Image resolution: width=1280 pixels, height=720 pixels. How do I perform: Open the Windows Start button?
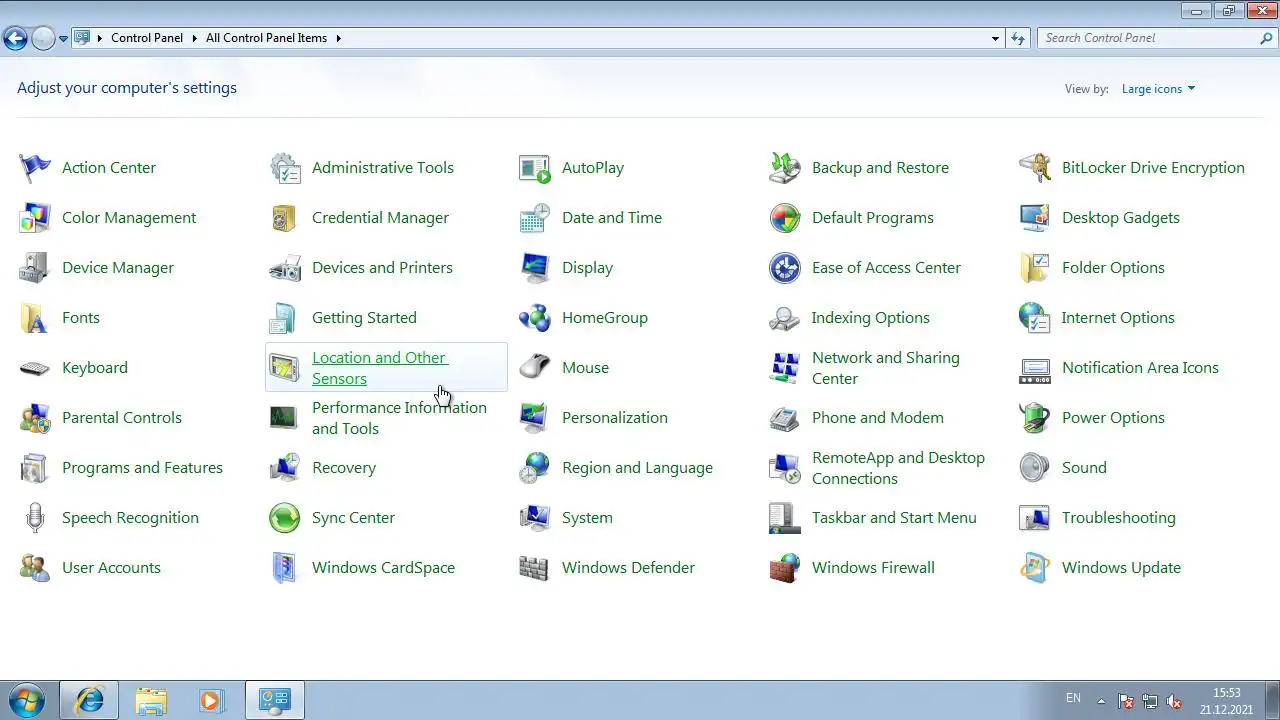(27, 700)
